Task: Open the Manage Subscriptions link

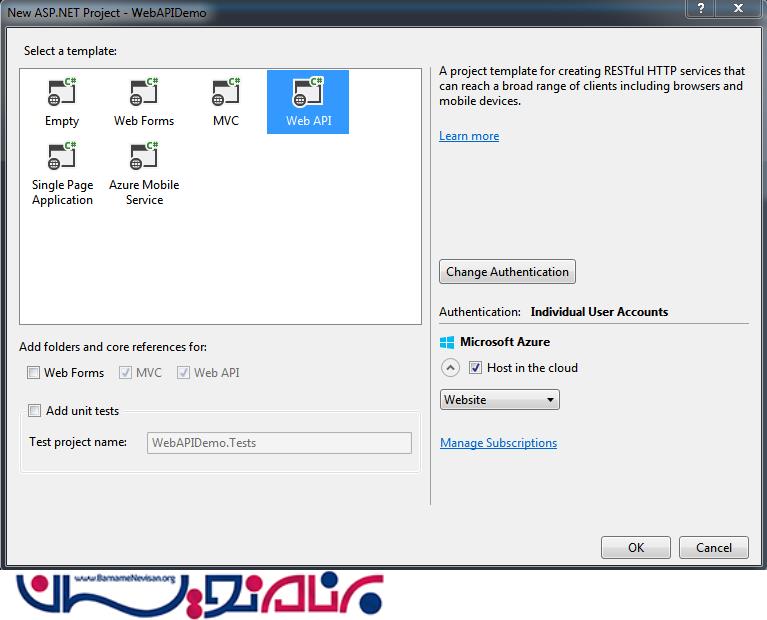Action: (x=498, y=443)
